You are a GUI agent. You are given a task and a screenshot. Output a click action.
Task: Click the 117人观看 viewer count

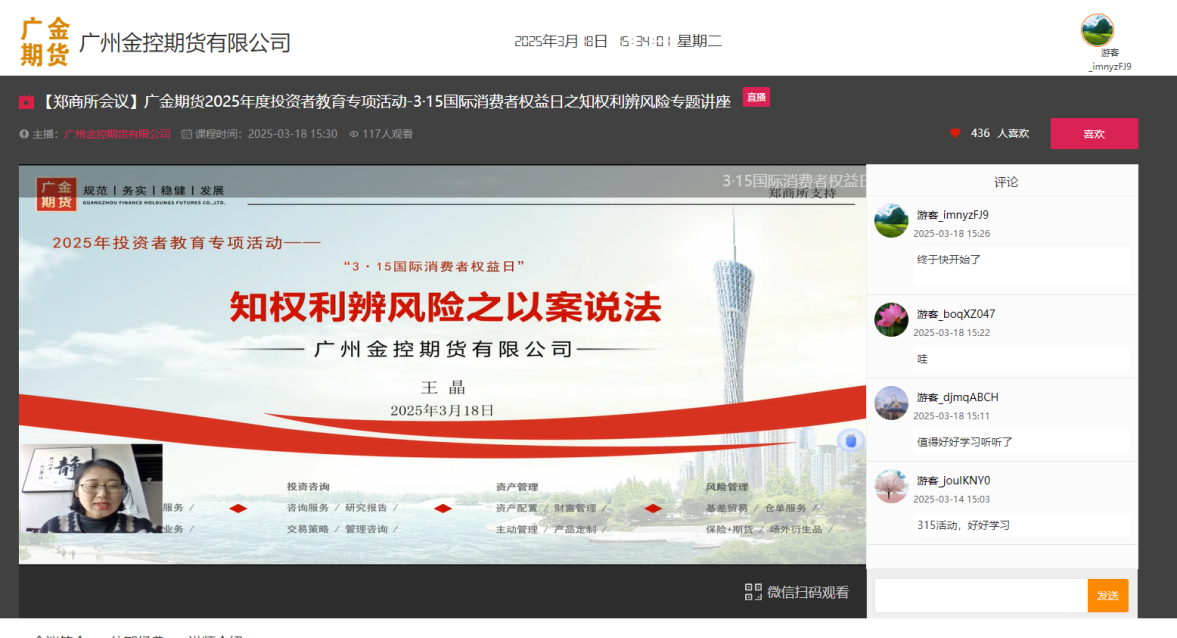click(x=387, y=134)
